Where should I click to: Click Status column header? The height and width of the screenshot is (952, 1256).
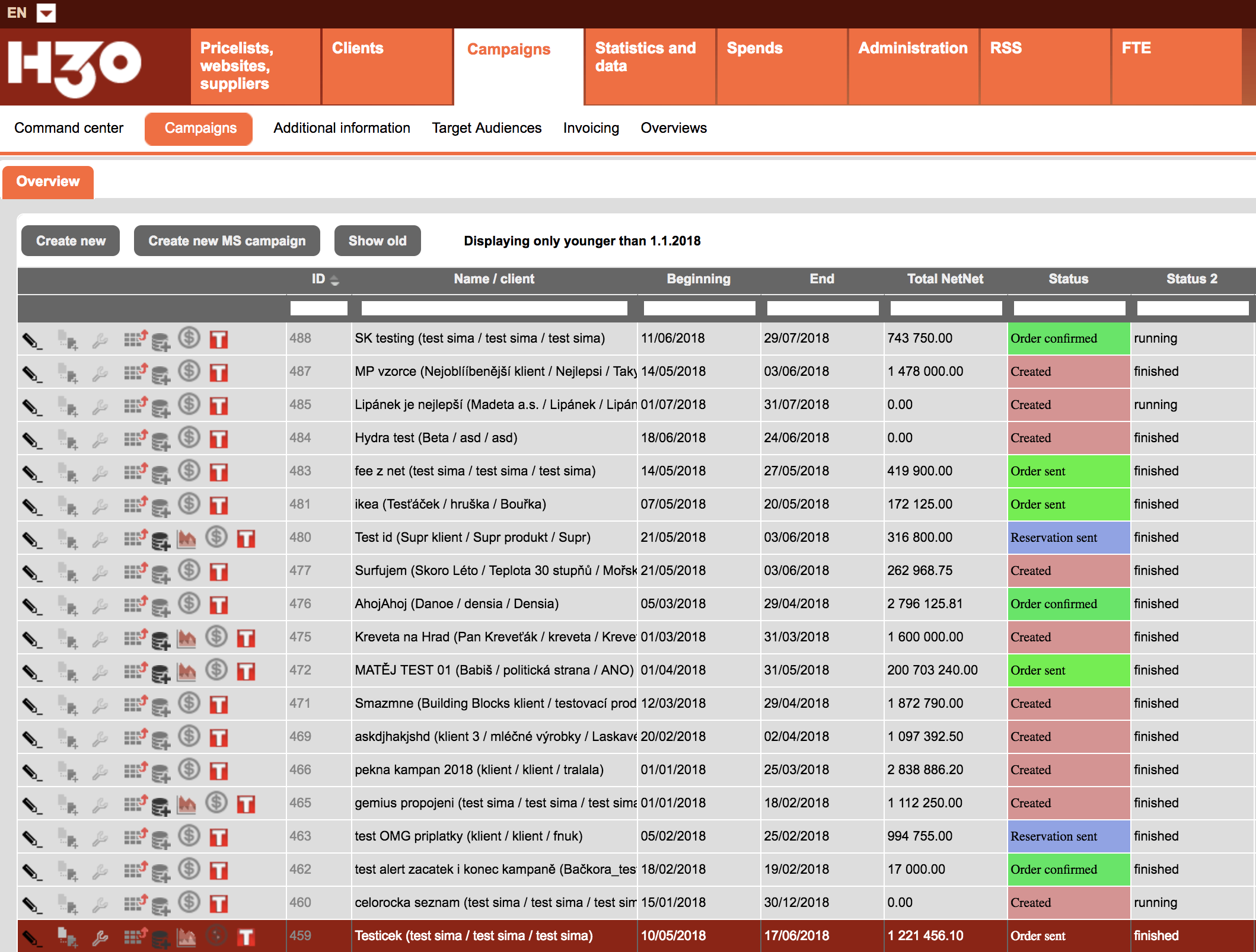pyautogui.click(x=1069, y=279)
